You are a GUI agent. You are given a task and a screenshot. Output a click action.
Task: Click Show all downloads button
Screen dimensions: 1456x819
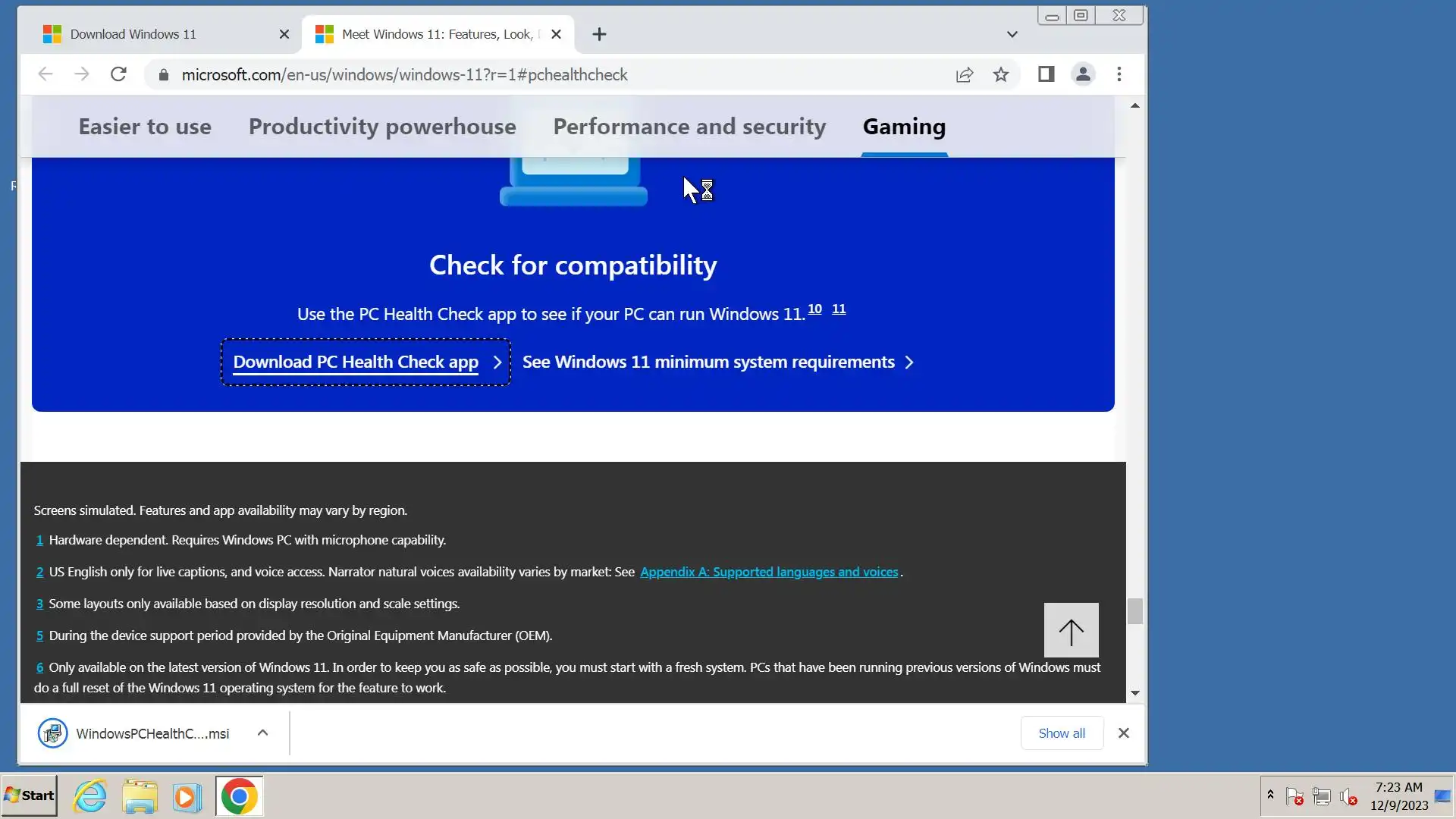1061,733
